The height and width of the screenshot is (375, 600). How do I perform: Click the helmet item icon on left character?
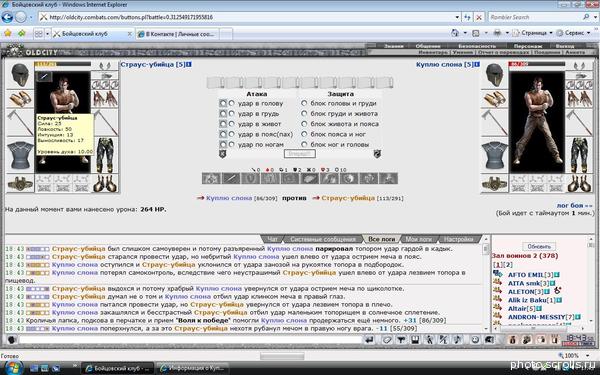tap(20, 75)
